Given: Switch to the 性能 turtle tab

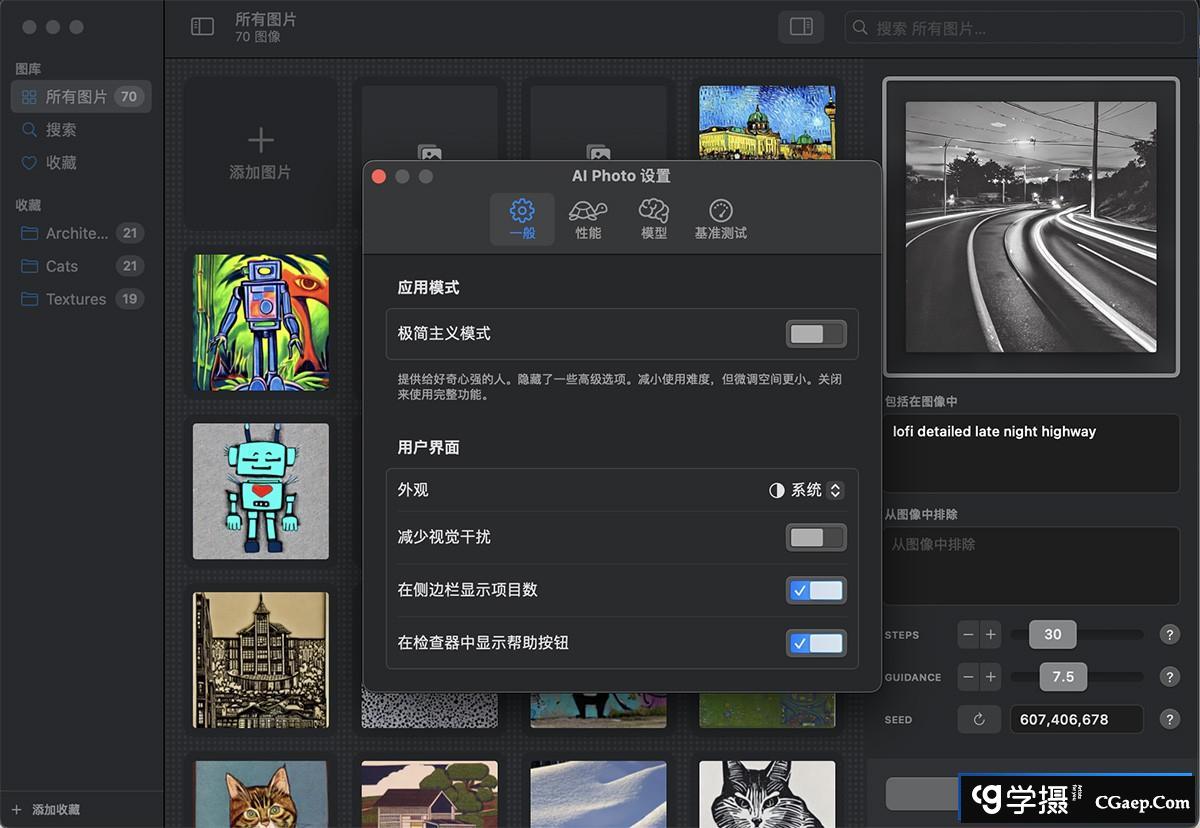Looking at the screenshot, I should tap(588, 218).
